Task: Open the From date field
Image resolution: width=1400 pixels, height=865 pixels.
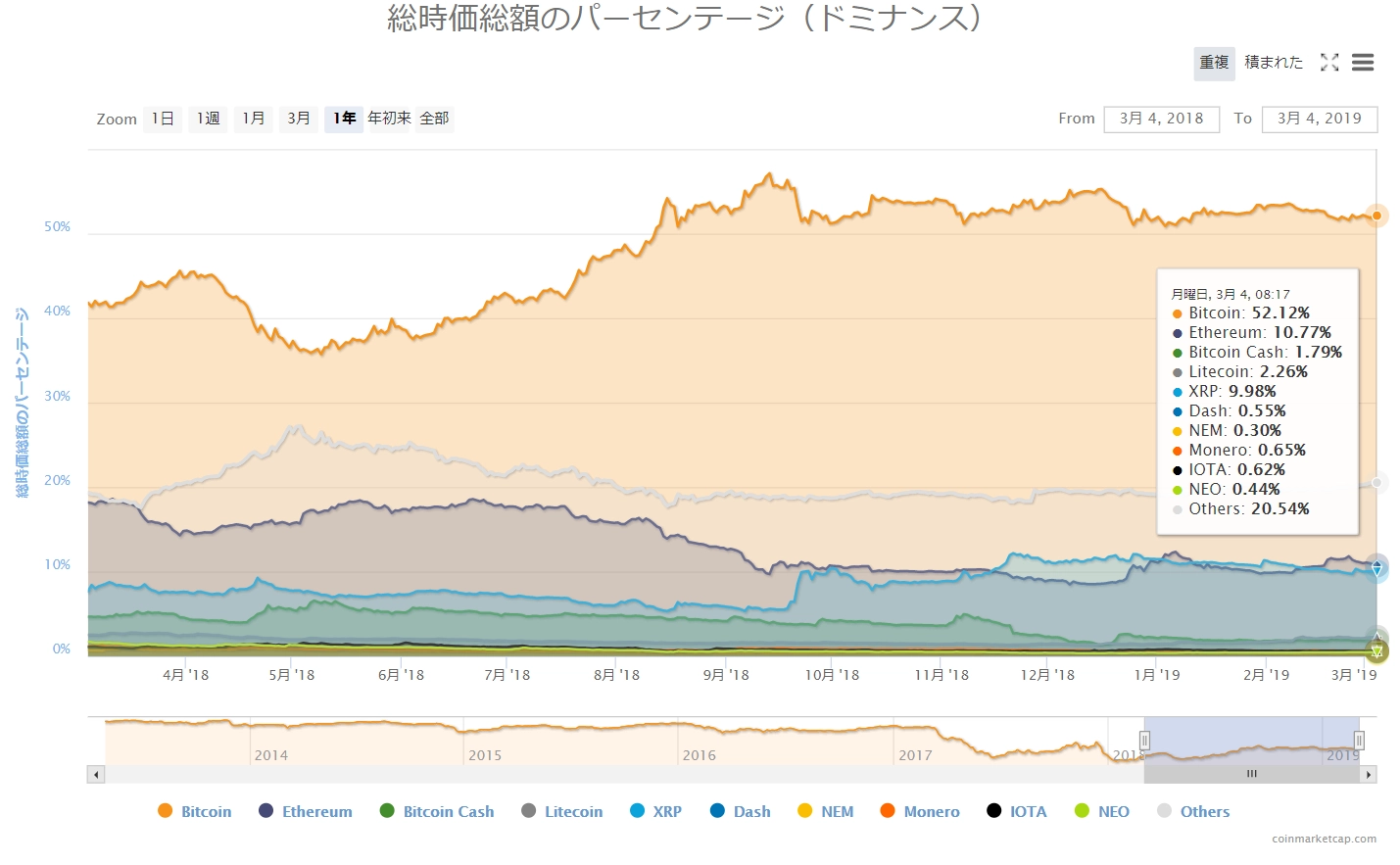Action: coord(1161,119)
